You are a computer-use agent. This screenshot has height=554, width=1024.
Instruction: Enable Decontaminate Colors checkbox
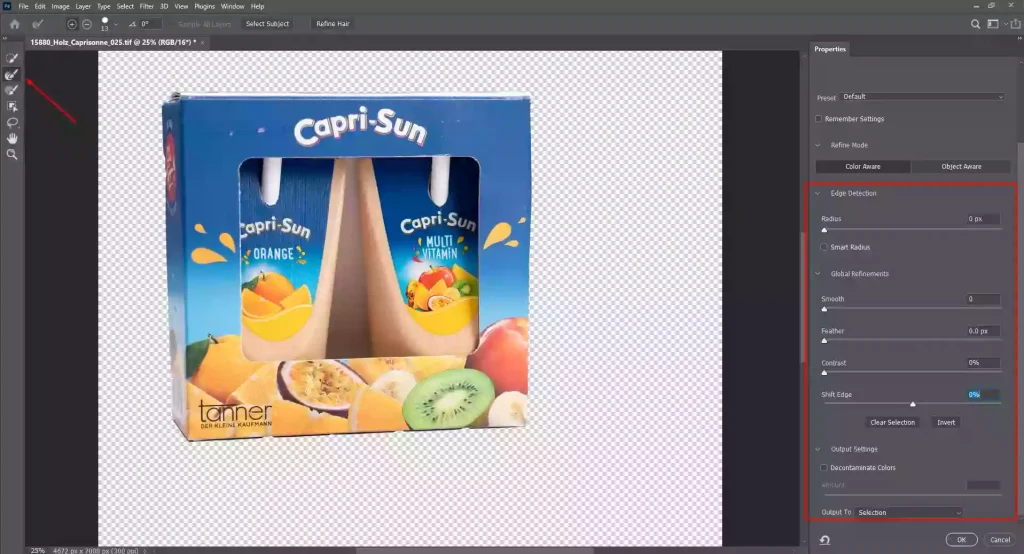tap(824, 468)
